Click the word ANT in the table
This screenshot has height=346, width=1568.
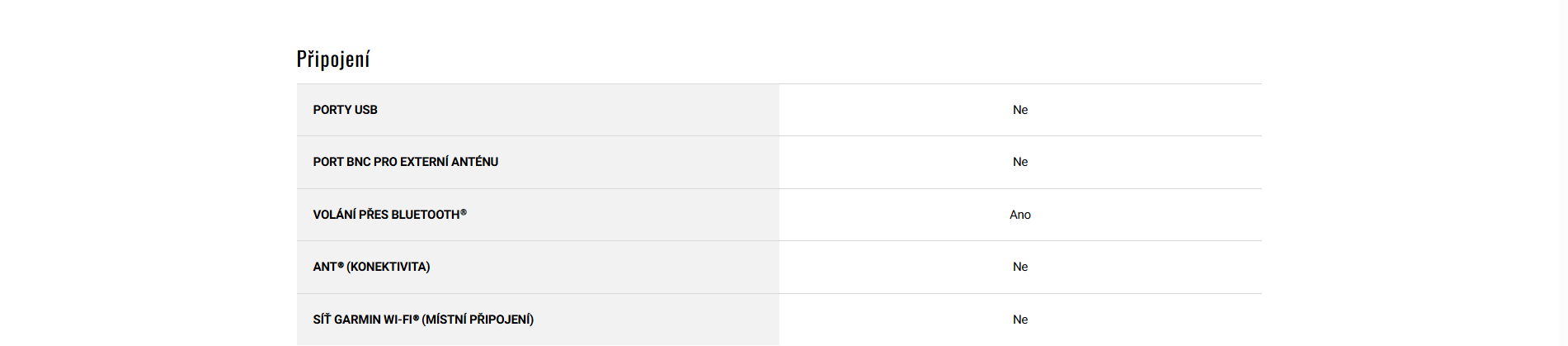coord(324,267)
